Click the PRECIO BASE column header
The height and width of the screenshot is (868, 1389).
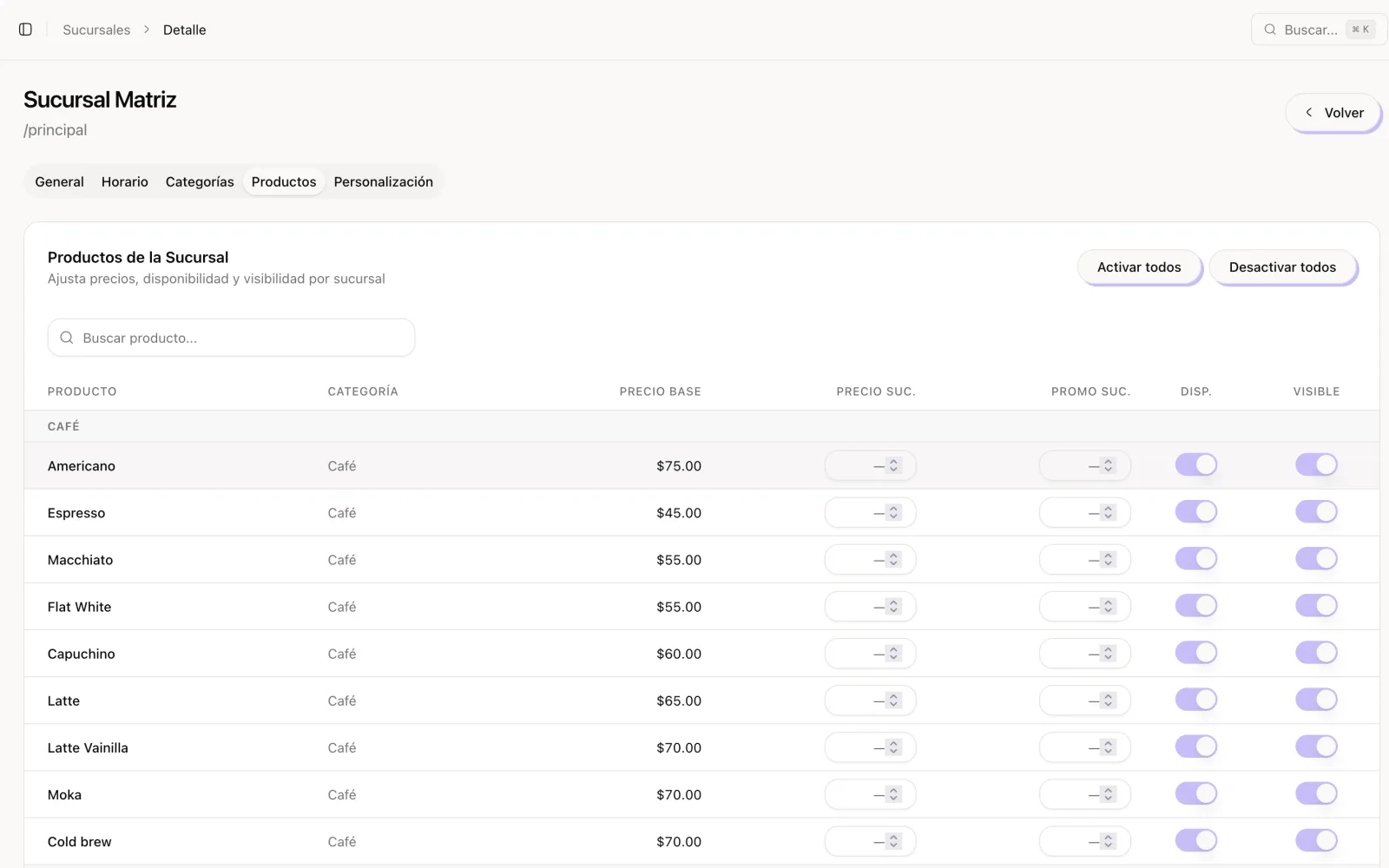coord(660,391)
